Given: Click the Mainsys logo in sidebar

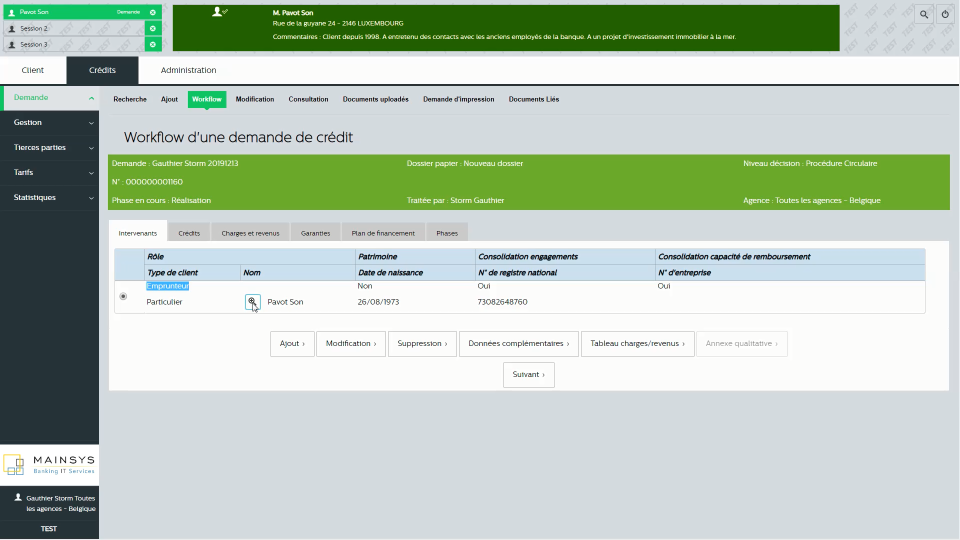Looking at the screenshot, I should pyautogui.click(x=50, y=465).
